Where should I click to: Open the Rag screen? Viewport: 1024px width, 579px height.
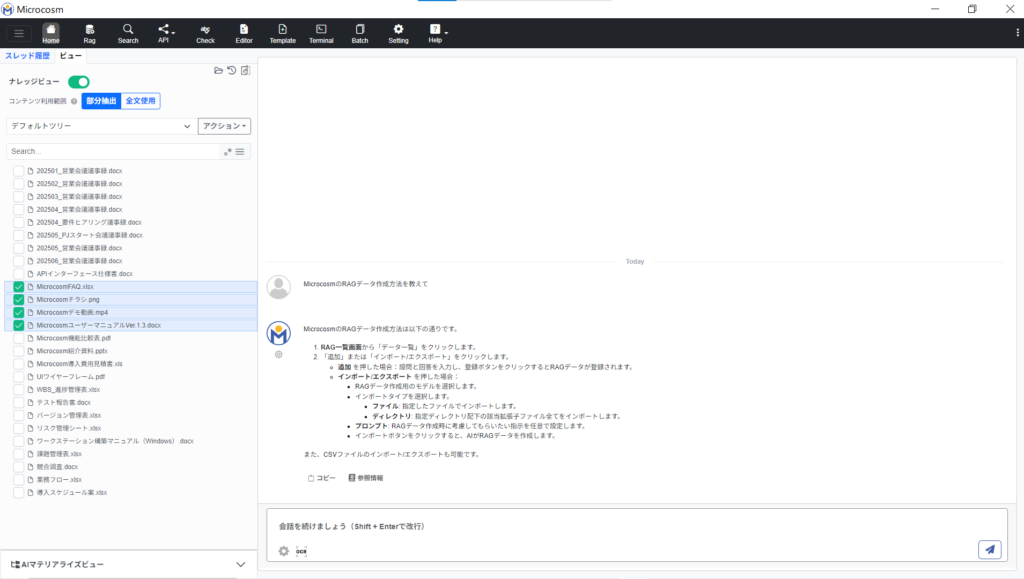(89, 33)
